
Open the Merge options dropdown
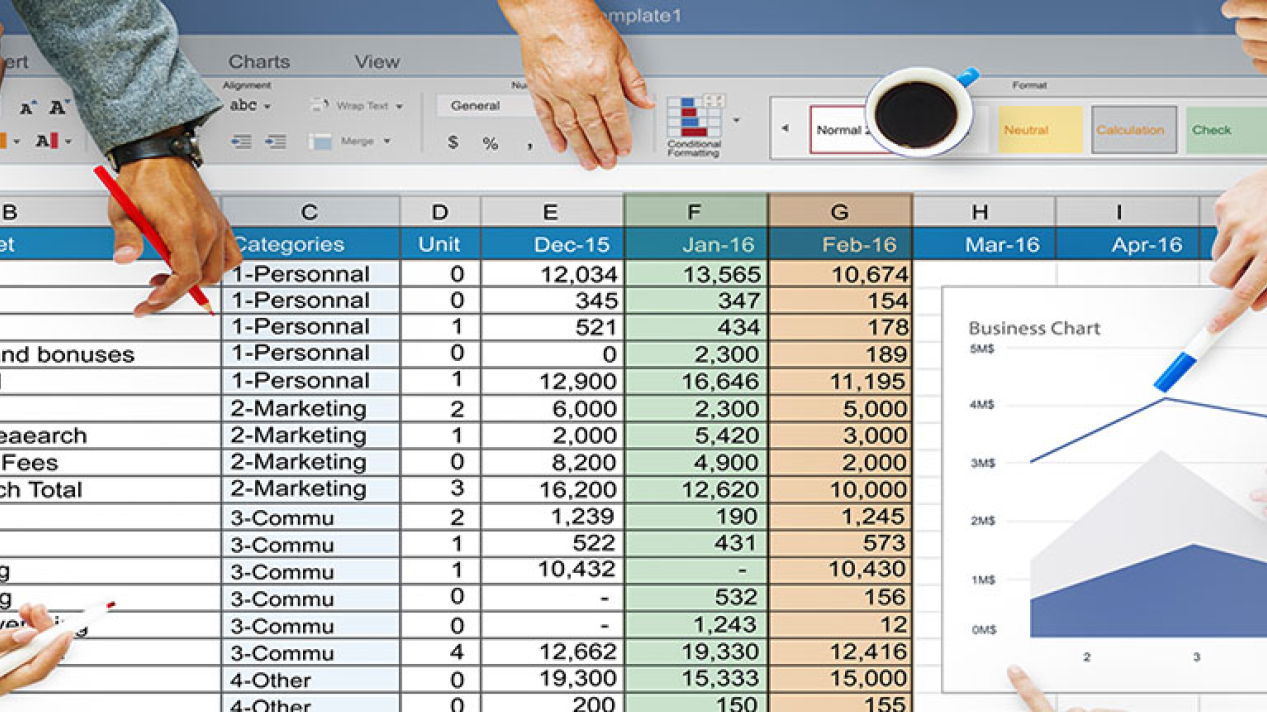(386, 140)
